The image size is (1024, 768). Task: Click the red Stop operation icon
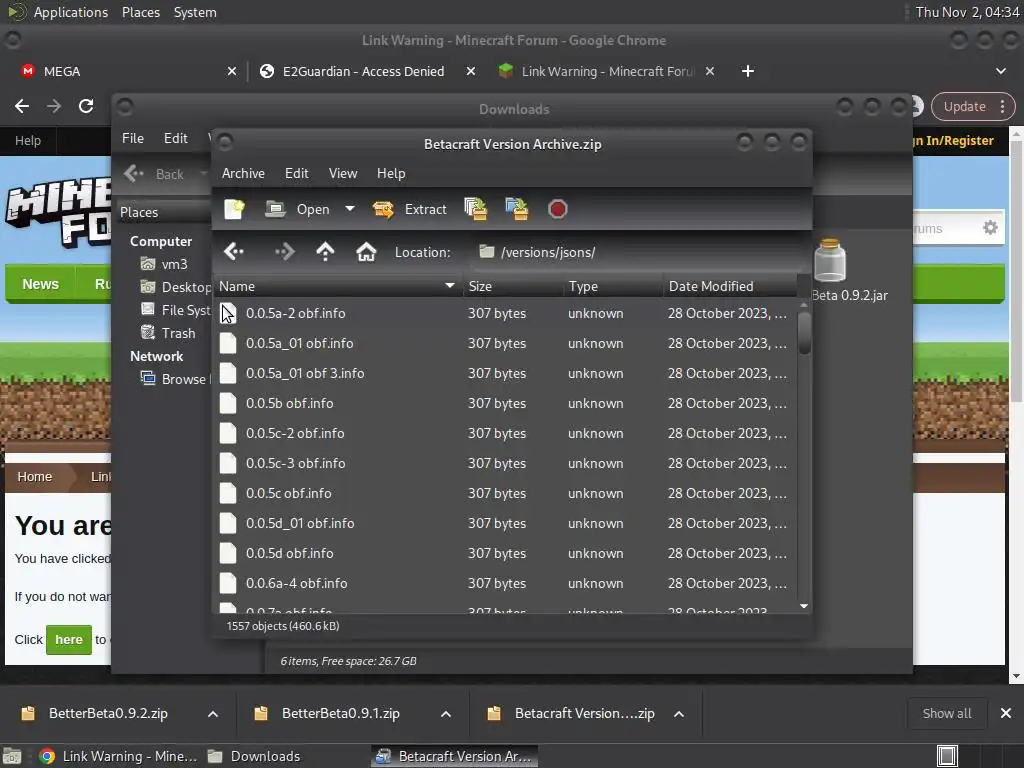click(x=558, y=209)
